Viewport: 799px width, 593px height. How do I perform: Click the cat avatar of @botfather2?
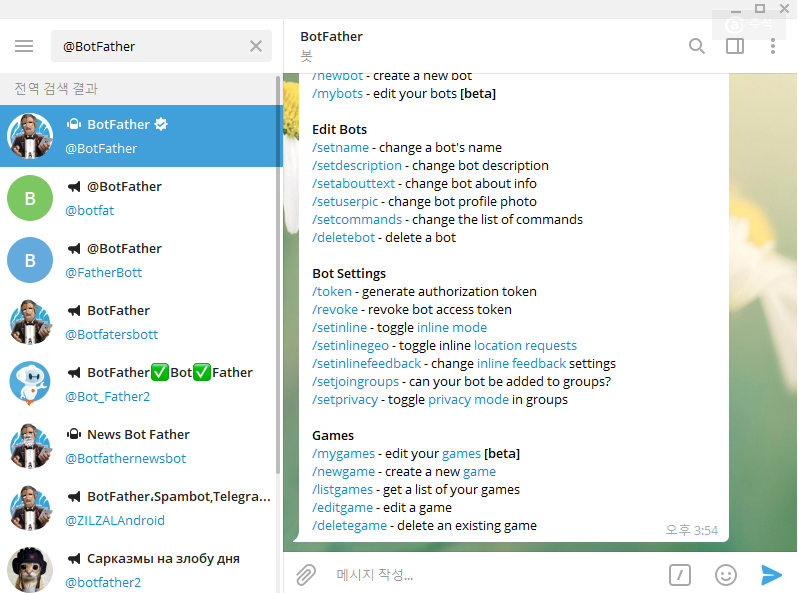click(30, 570)
